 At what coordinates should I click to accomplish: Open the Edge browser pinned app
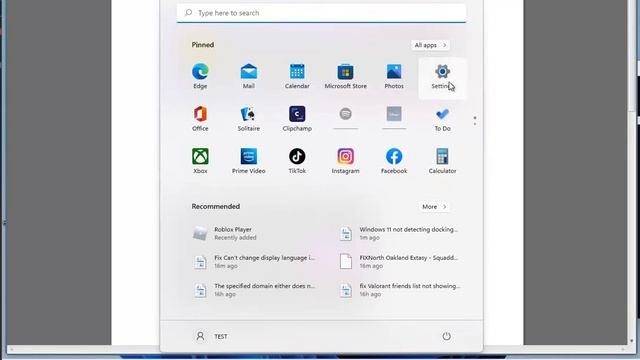[200, 77]
